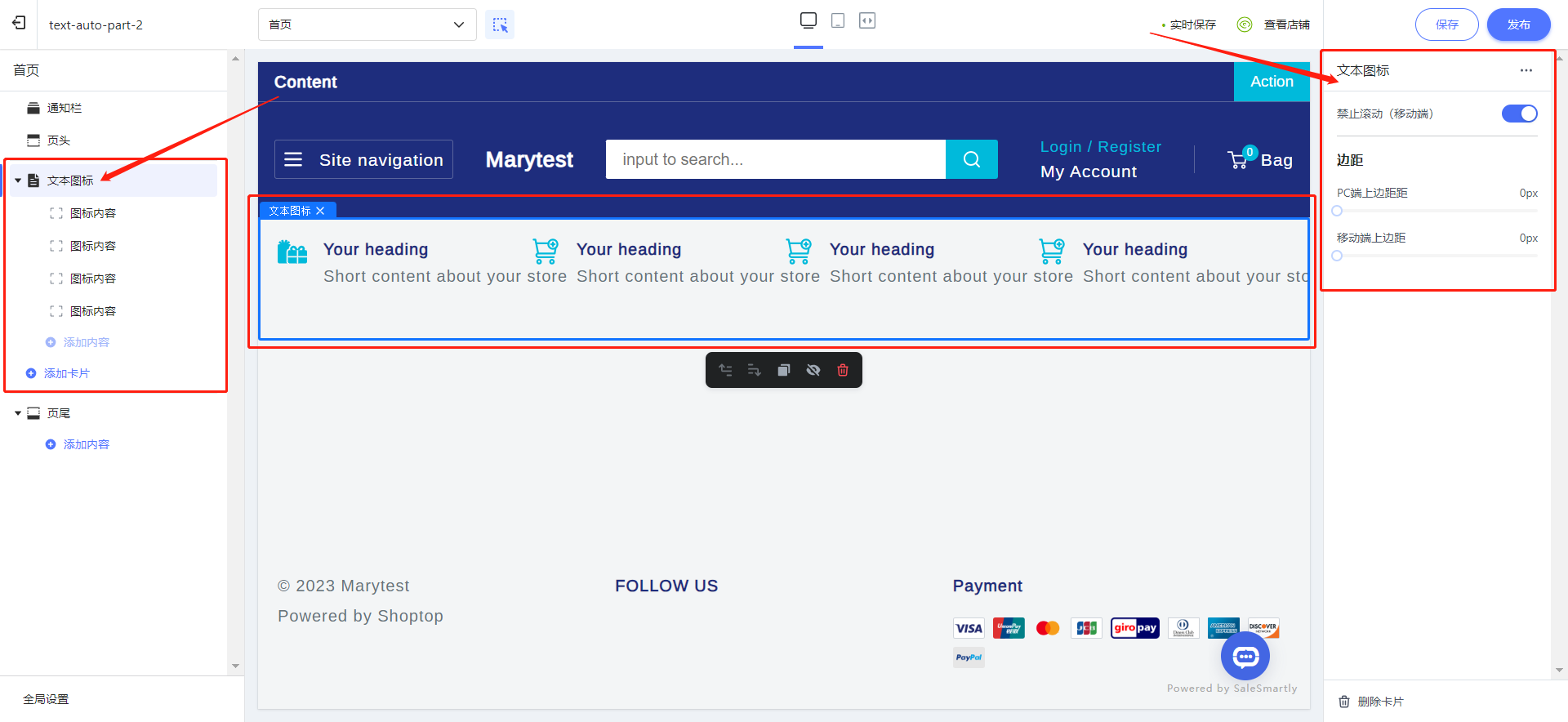The width and height of the screenshot is (1568, 722).
Task: Click the search magnifier button in header
Action: [x=972, y=159]
